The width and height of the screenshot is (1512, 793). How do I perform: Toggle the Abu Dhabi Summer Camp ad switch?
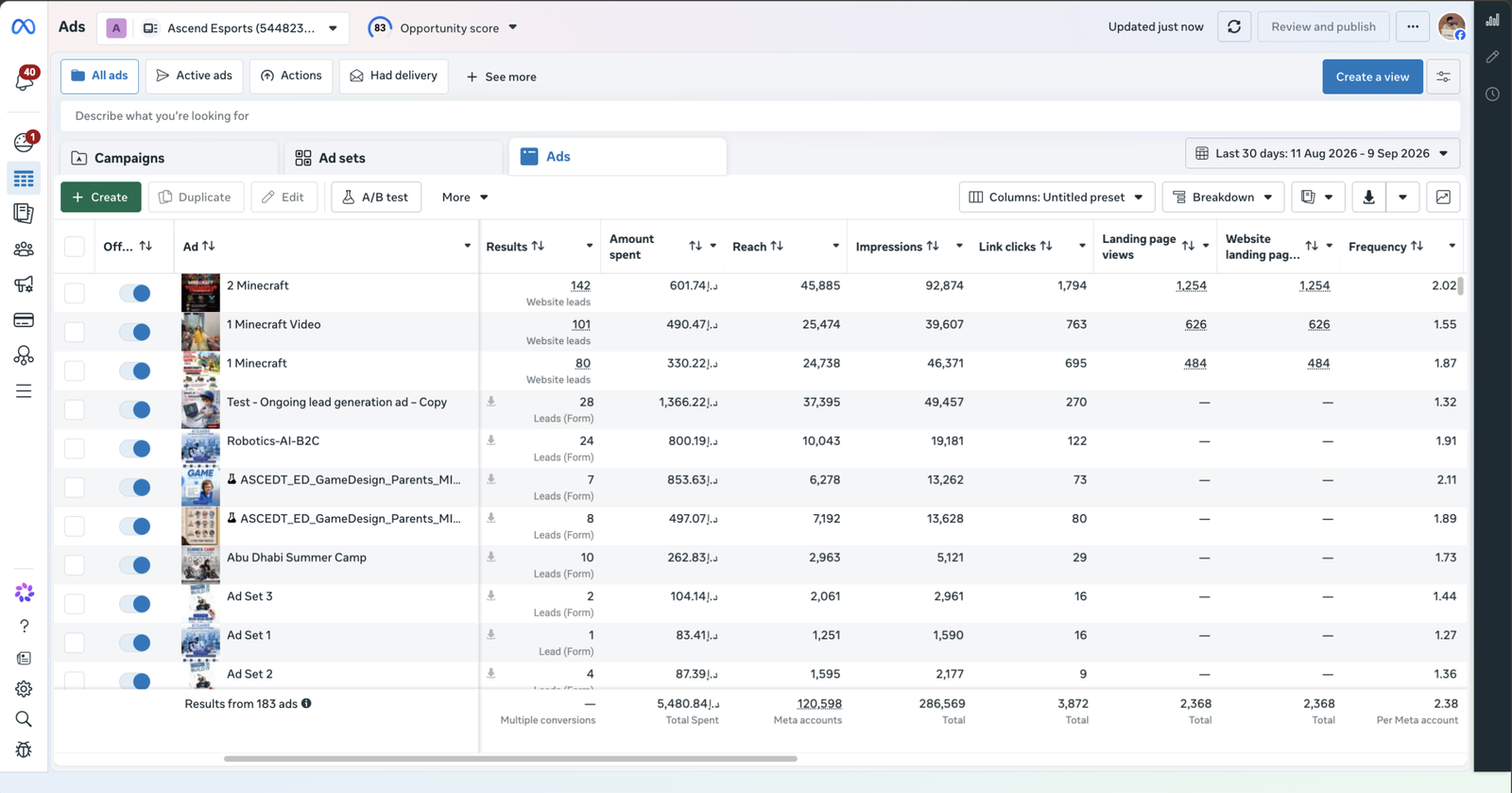click(135, 565)
